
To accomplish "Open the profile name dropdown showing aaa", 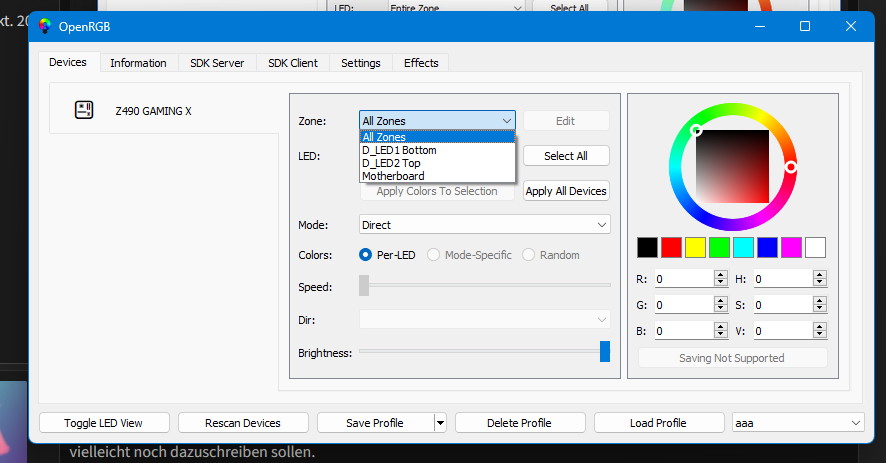I will pyautogui.click(x=798, y=423).
